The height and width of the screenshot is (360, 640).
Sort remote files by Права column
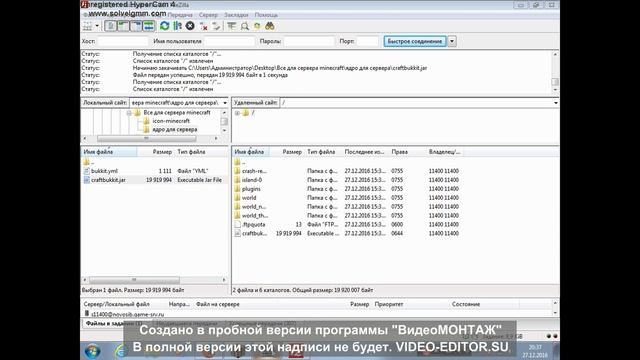[407, 152]
